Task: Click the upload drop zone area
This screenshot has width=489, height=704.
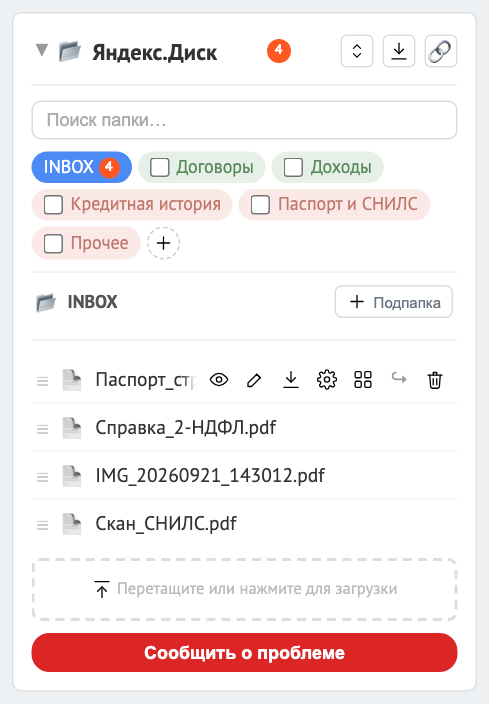Action: tap(244, 589)
